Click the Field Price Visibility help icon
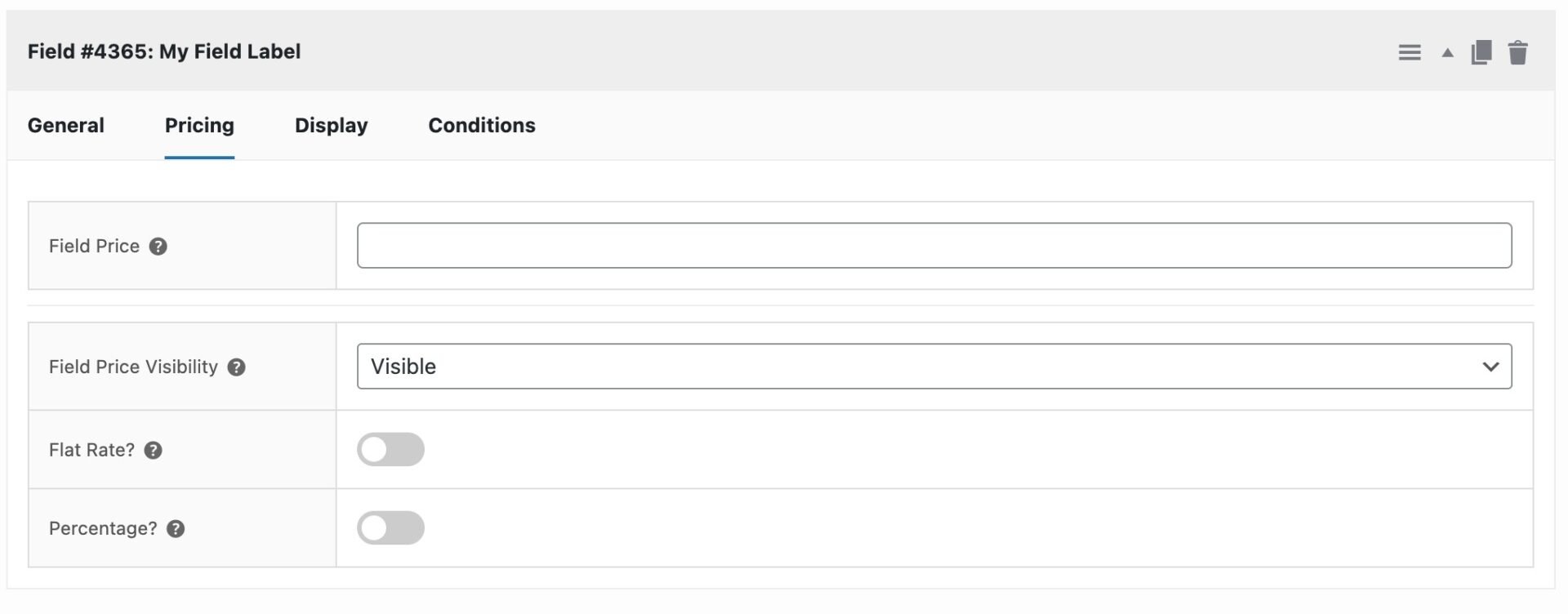 tap(236, 368)
